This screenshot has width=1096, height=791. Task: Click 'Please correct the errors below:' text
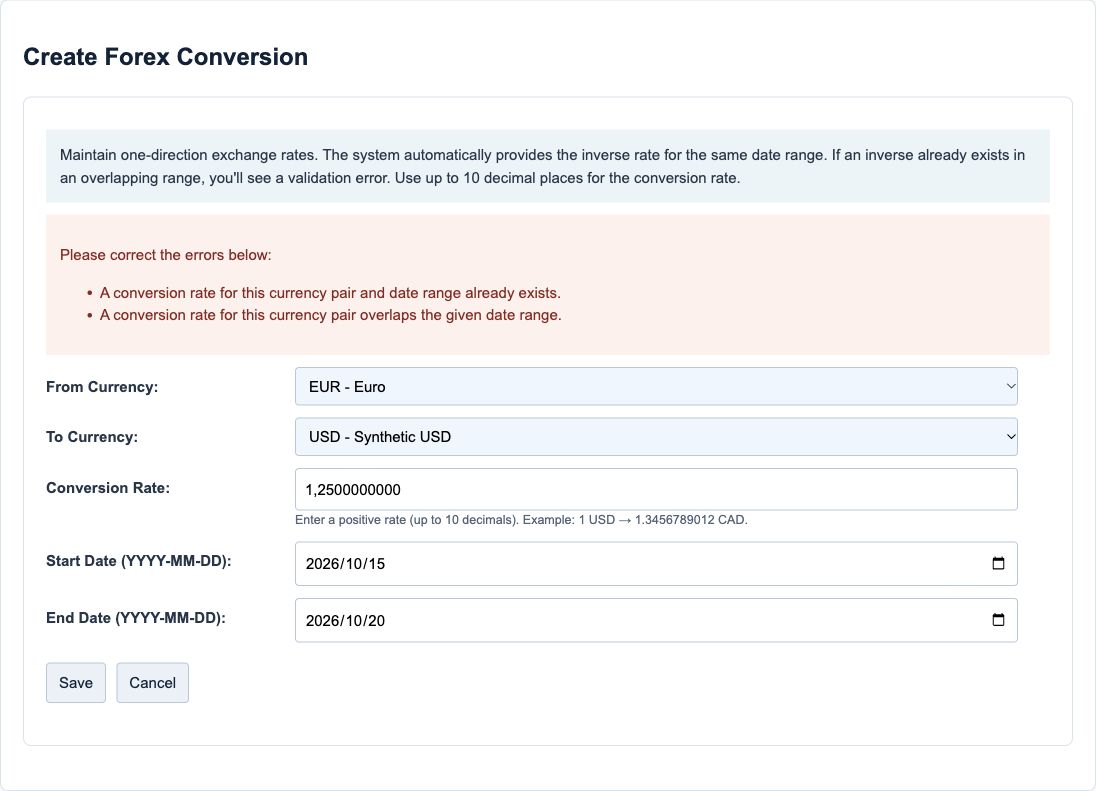[166, 255]
